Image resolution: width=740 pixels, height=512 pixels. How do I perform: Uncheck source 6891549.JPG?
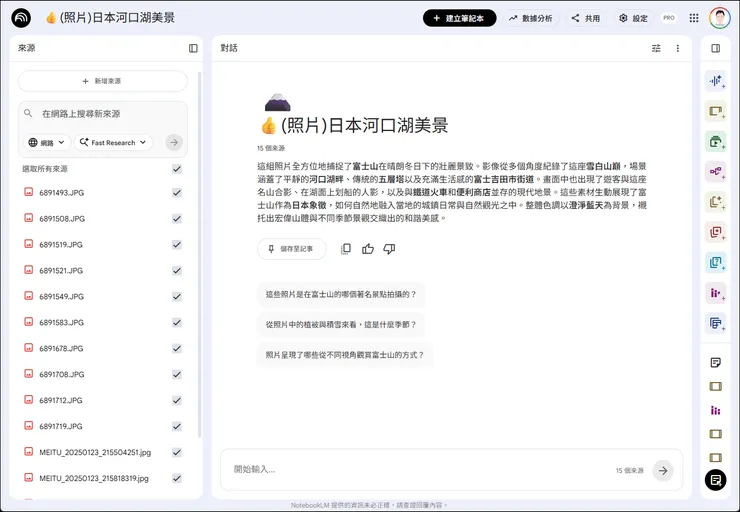tap(177, 296)
